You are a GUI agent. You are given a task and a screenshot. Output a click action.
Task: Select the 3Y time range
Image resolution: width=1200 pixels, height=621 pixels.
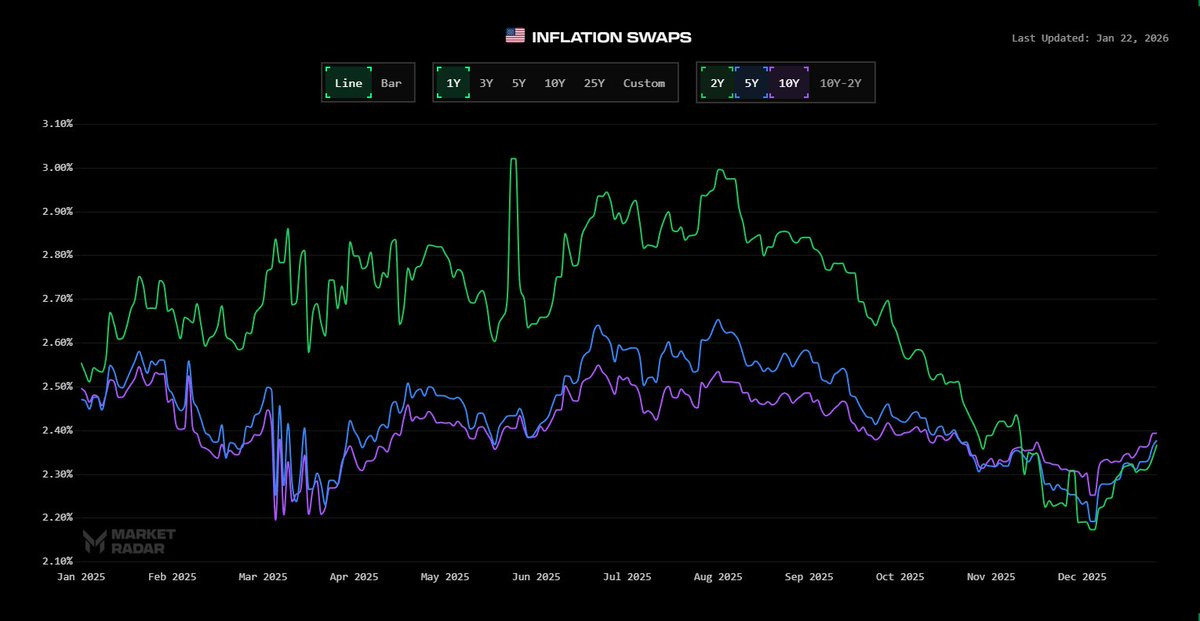486,83
